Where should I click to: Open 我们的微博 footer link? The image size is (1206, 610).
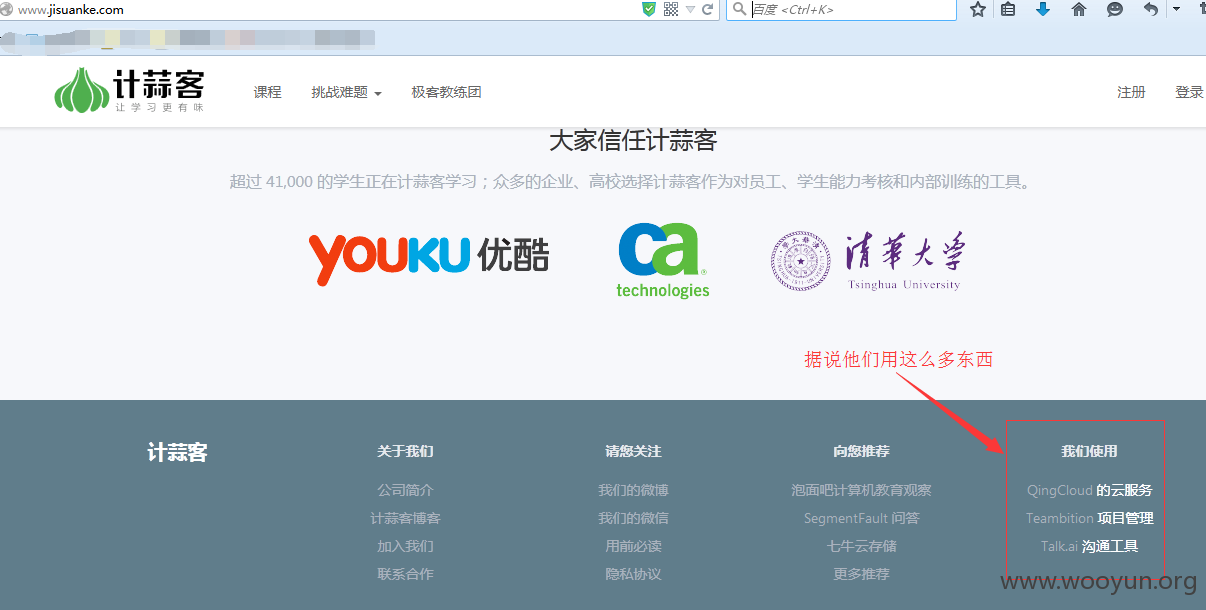pyautogui.click(x=633, y=490)
